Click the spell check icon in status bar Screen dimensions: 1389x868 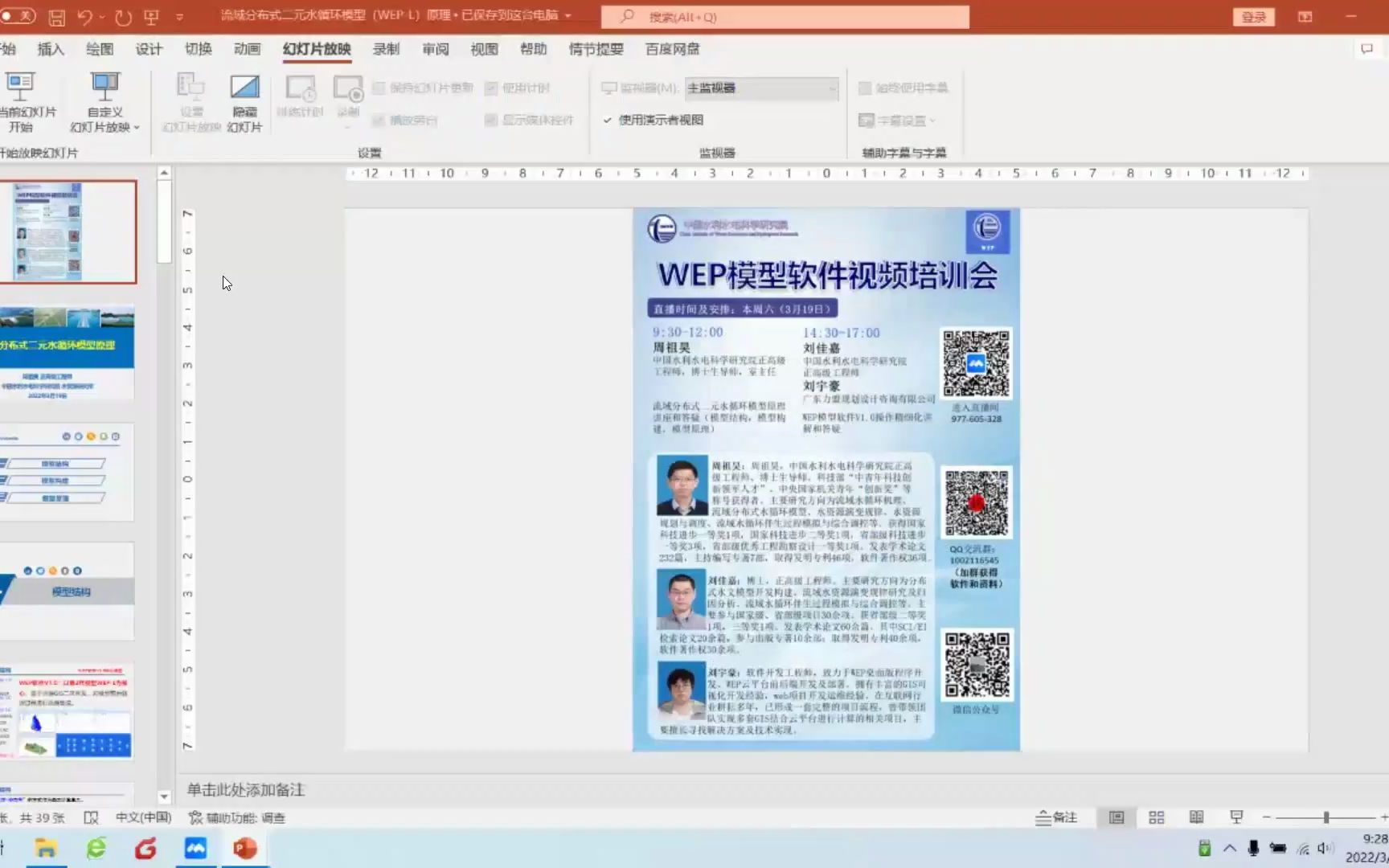[x=91, y=817]
